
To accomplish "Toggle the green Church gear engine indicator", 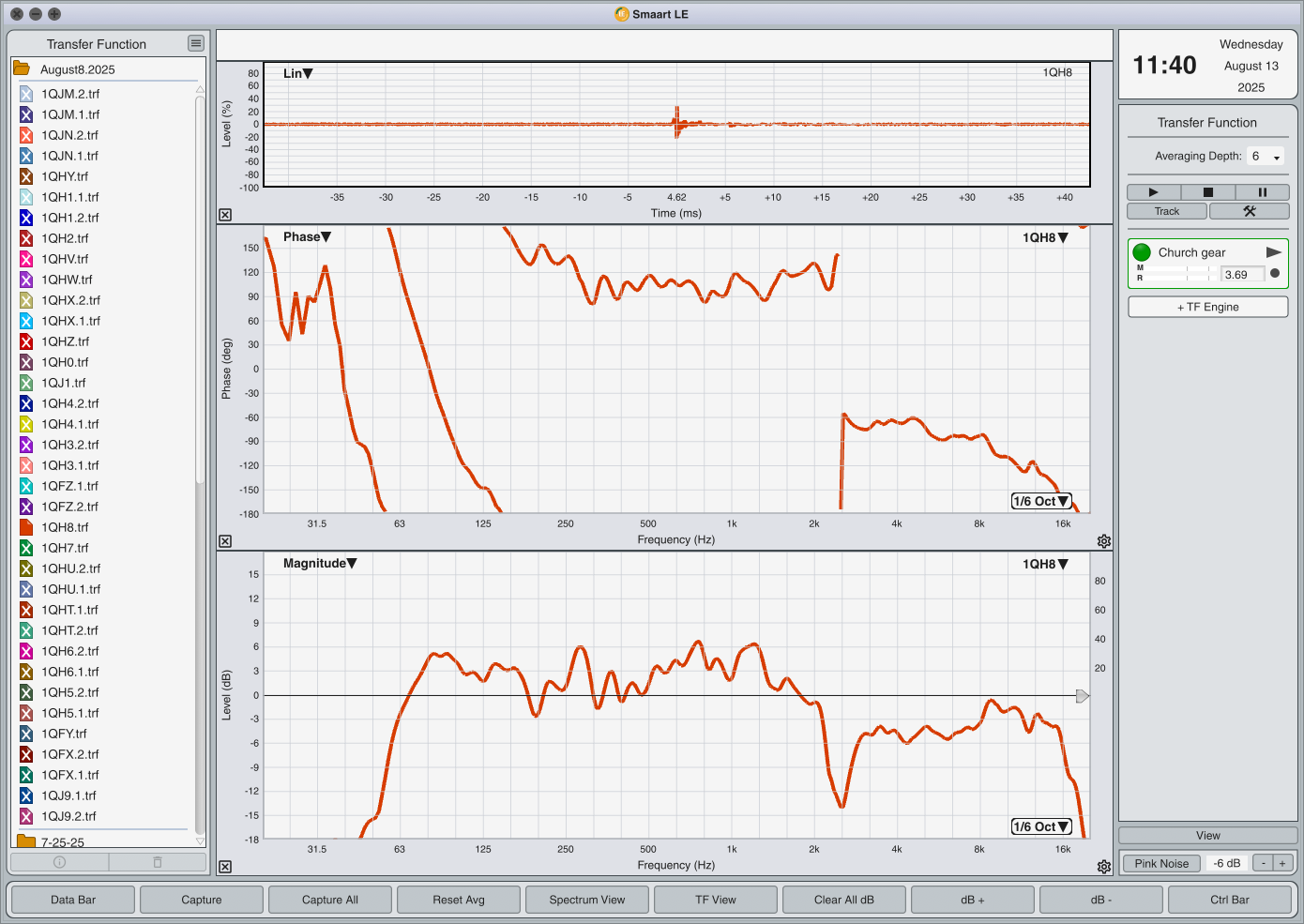I will point(1142,252).
